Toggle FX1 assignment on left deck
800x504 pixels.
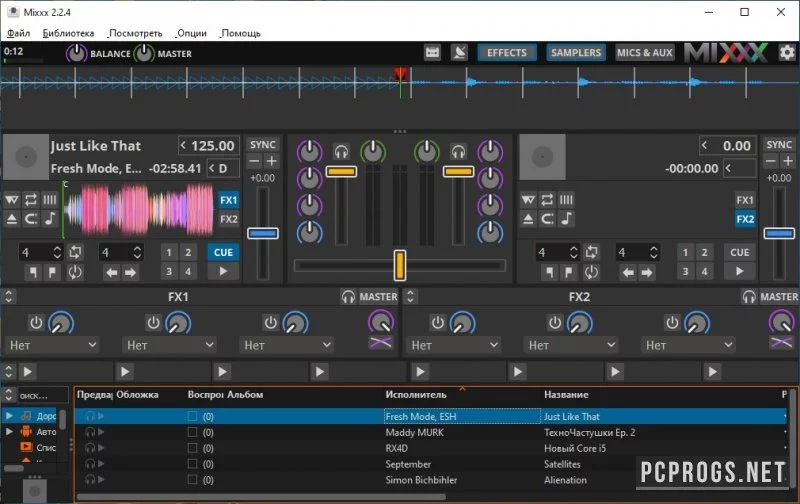[x=229, y=200]
